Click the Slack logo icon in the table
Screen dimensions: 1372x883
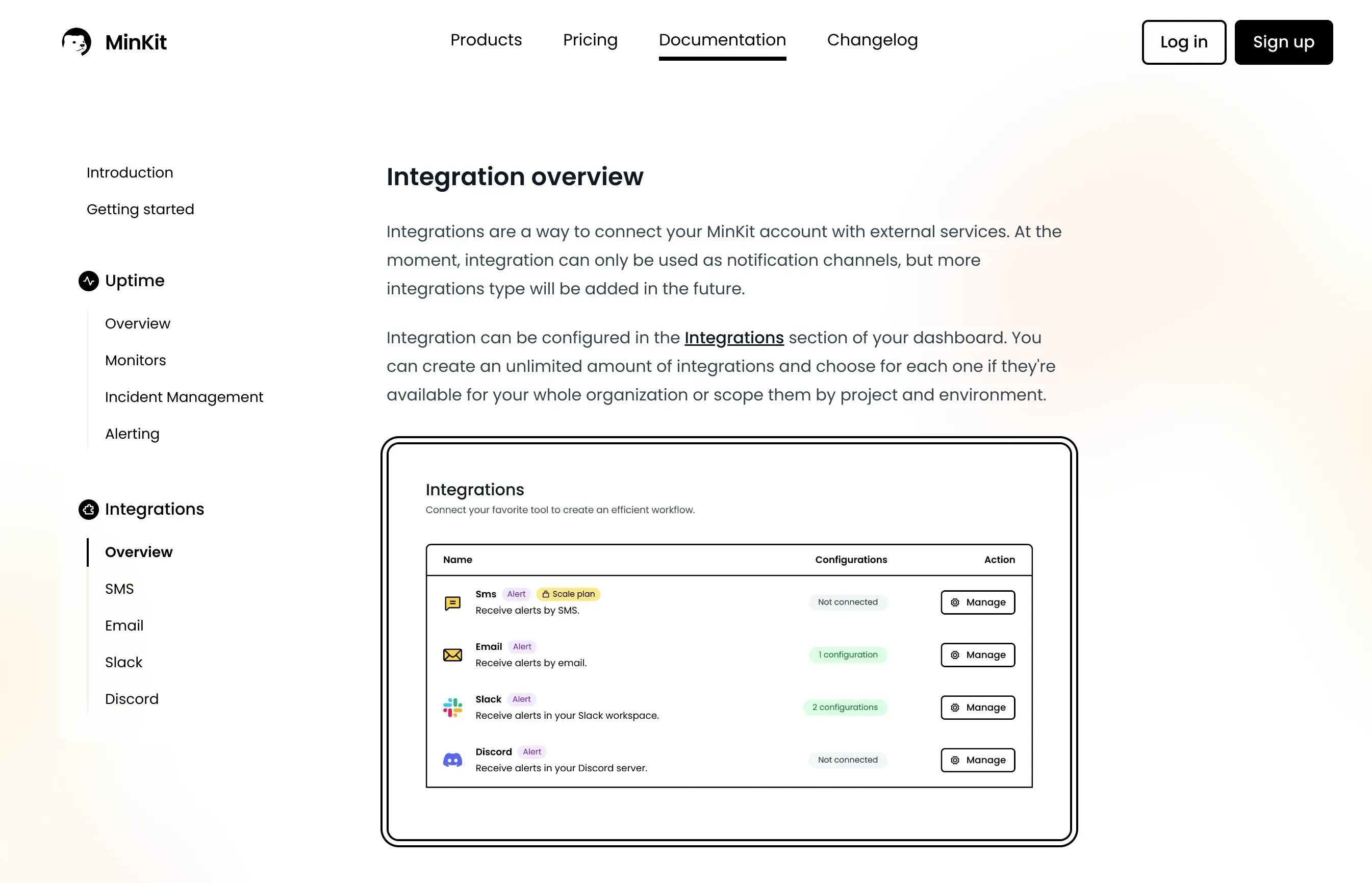tap(452, 708)
